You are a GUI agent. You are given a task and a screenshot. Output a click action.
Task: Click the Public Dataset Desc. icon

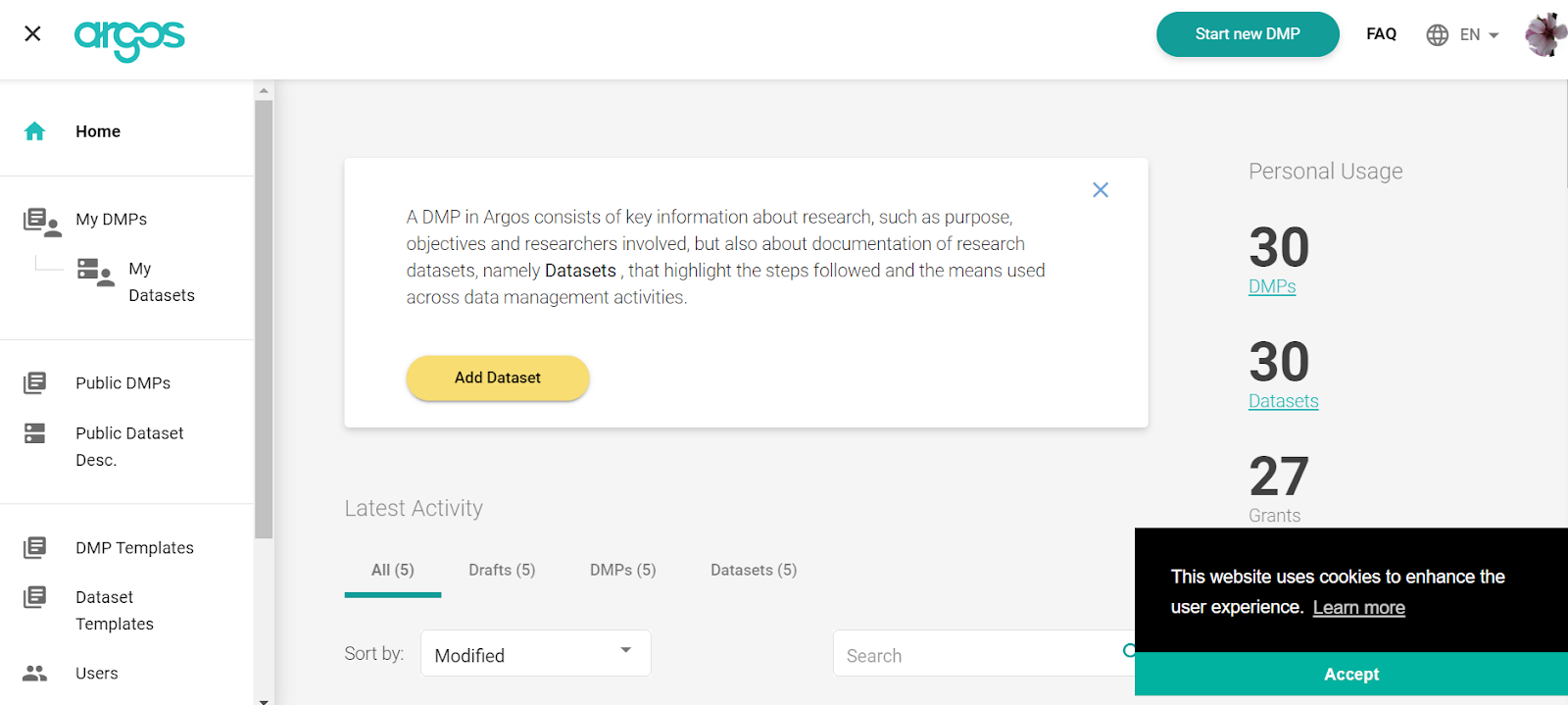point(35,433)
